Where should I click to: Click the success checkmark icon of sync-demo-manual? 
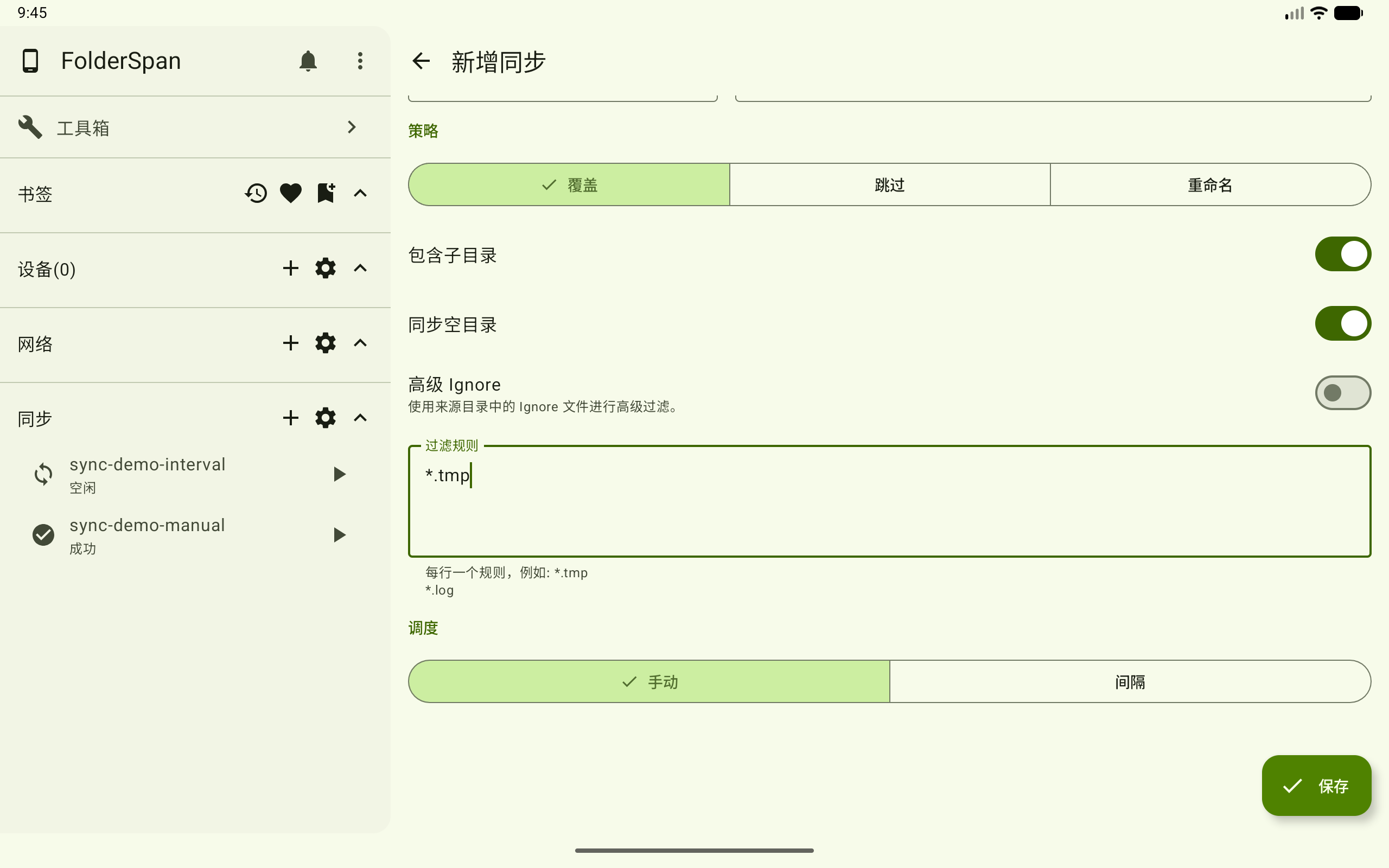(x=43, y=535)
